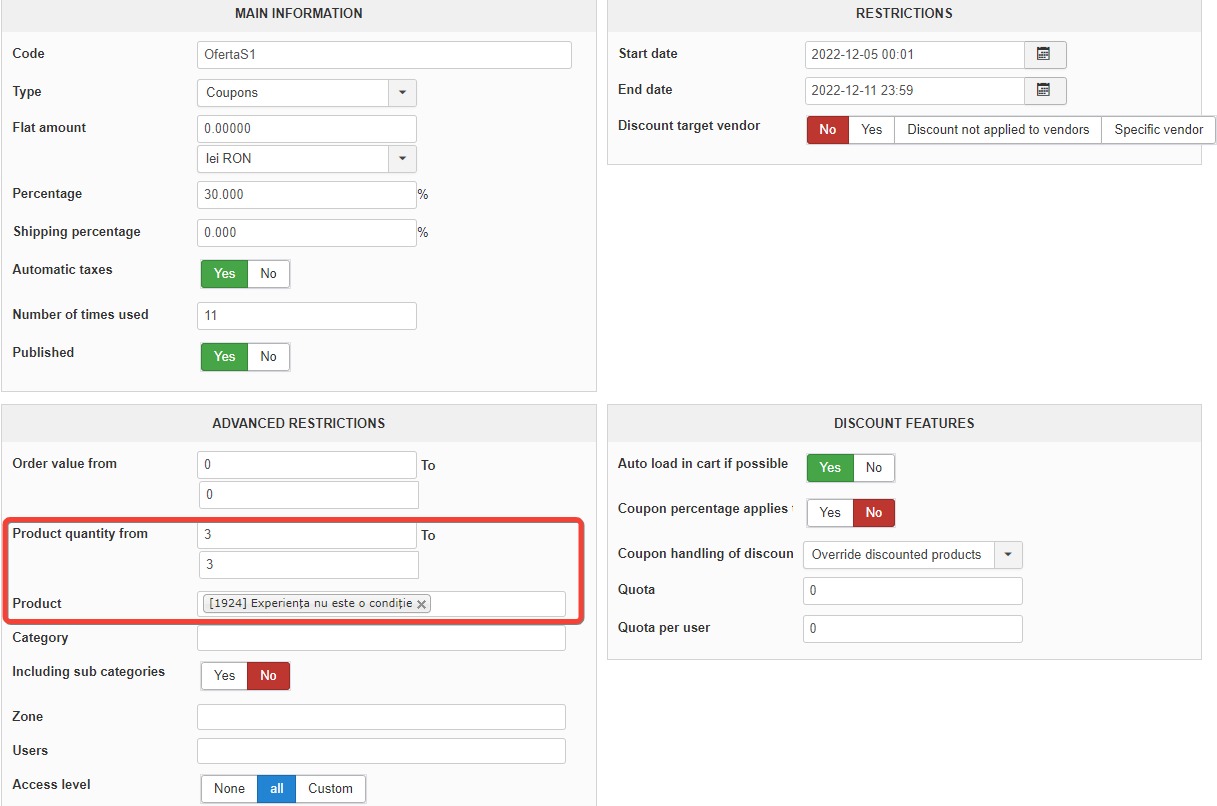Turn off Auto load in cart
Viewport: 1217px width, 806px height.
click(874, 468)
